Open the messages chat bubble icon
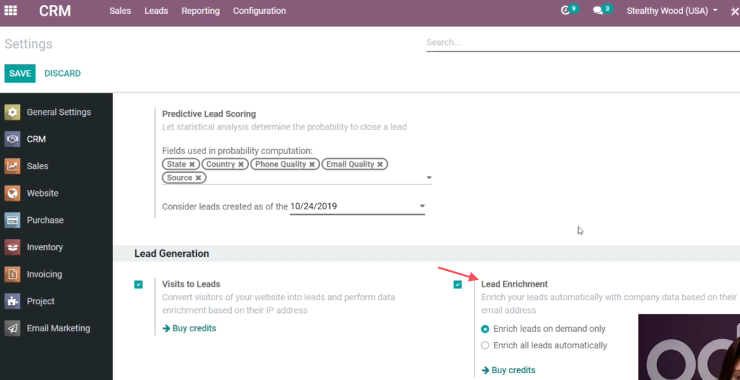 click(x=598, y=11)
